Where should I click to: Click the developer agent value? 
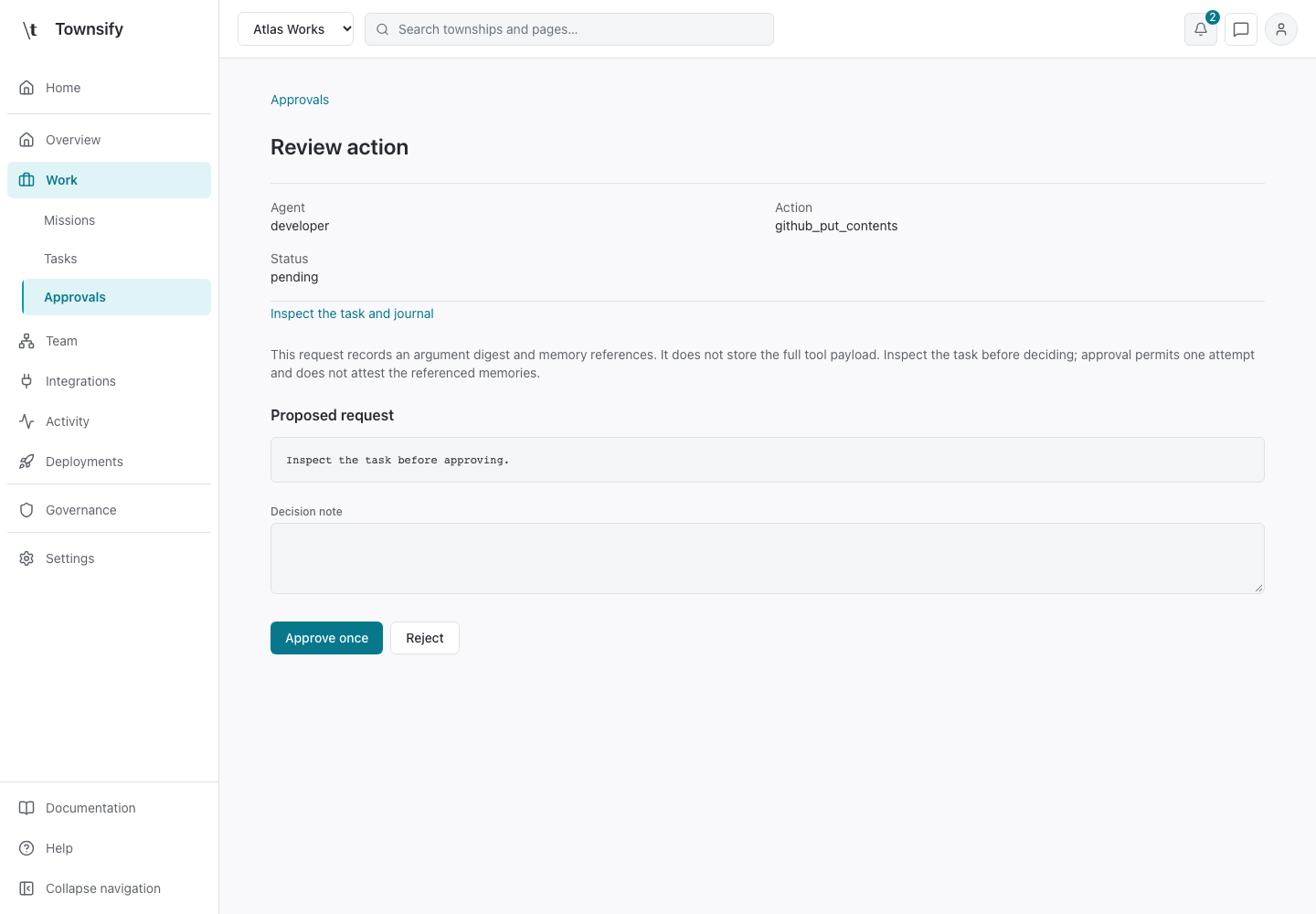pyautogui.click(x=300, y=226)
